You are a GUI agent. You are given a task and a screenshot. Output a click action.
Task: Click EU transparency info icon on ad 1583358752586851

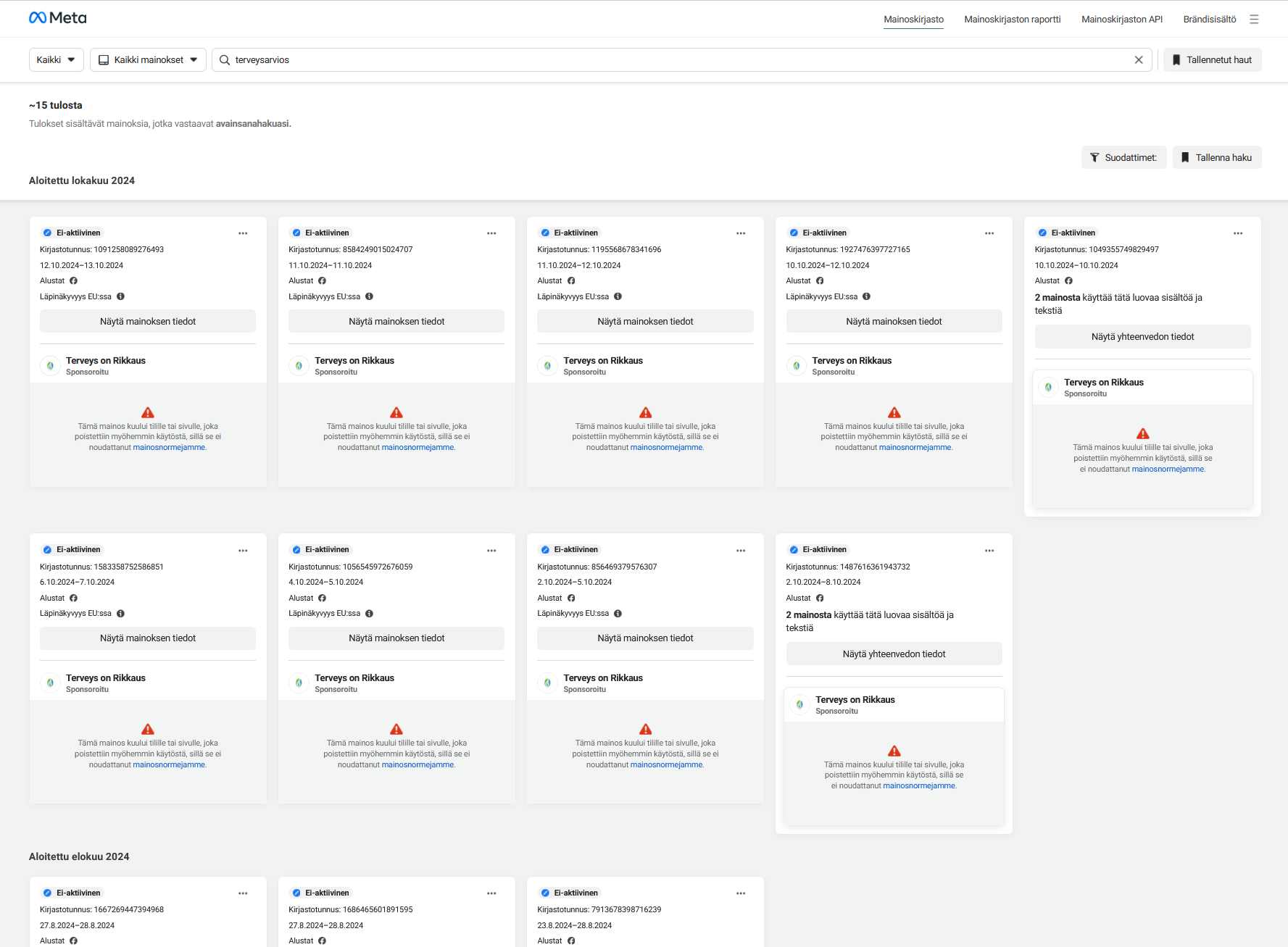pos(120,614)
